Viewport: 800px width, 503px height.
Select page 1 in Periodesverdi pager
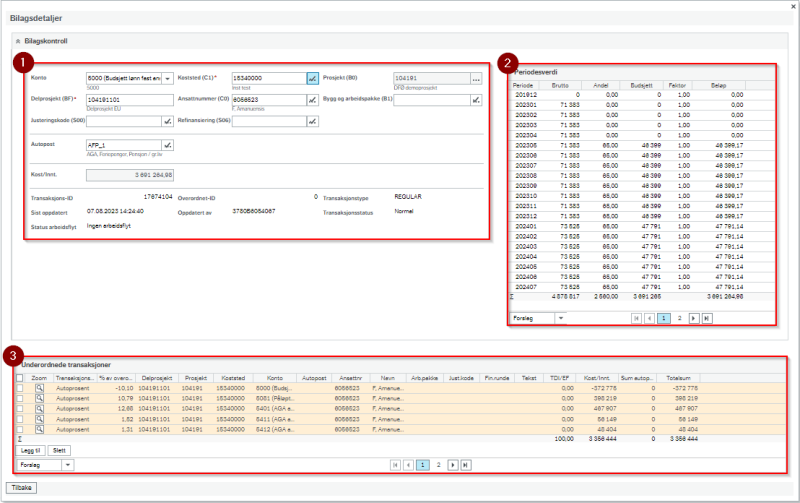664,318
